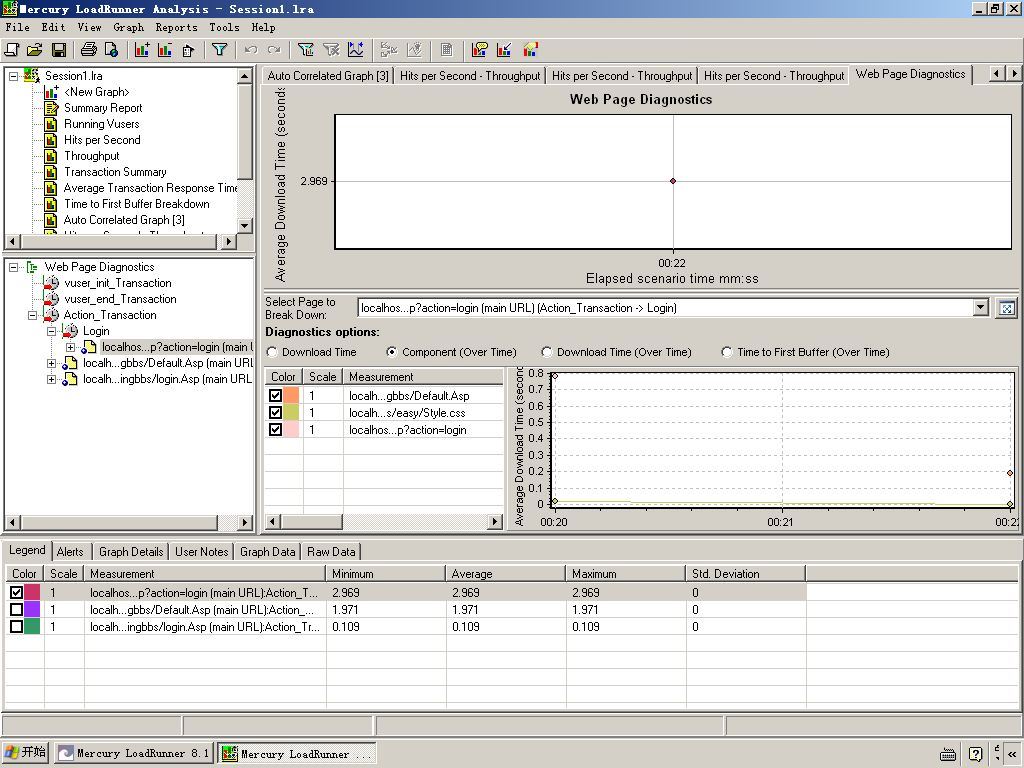Open an existing session via folder icon
Image resolution: width=1024 pixels, height=768 pixels.
pyautogui.click(x=35, y=50)
